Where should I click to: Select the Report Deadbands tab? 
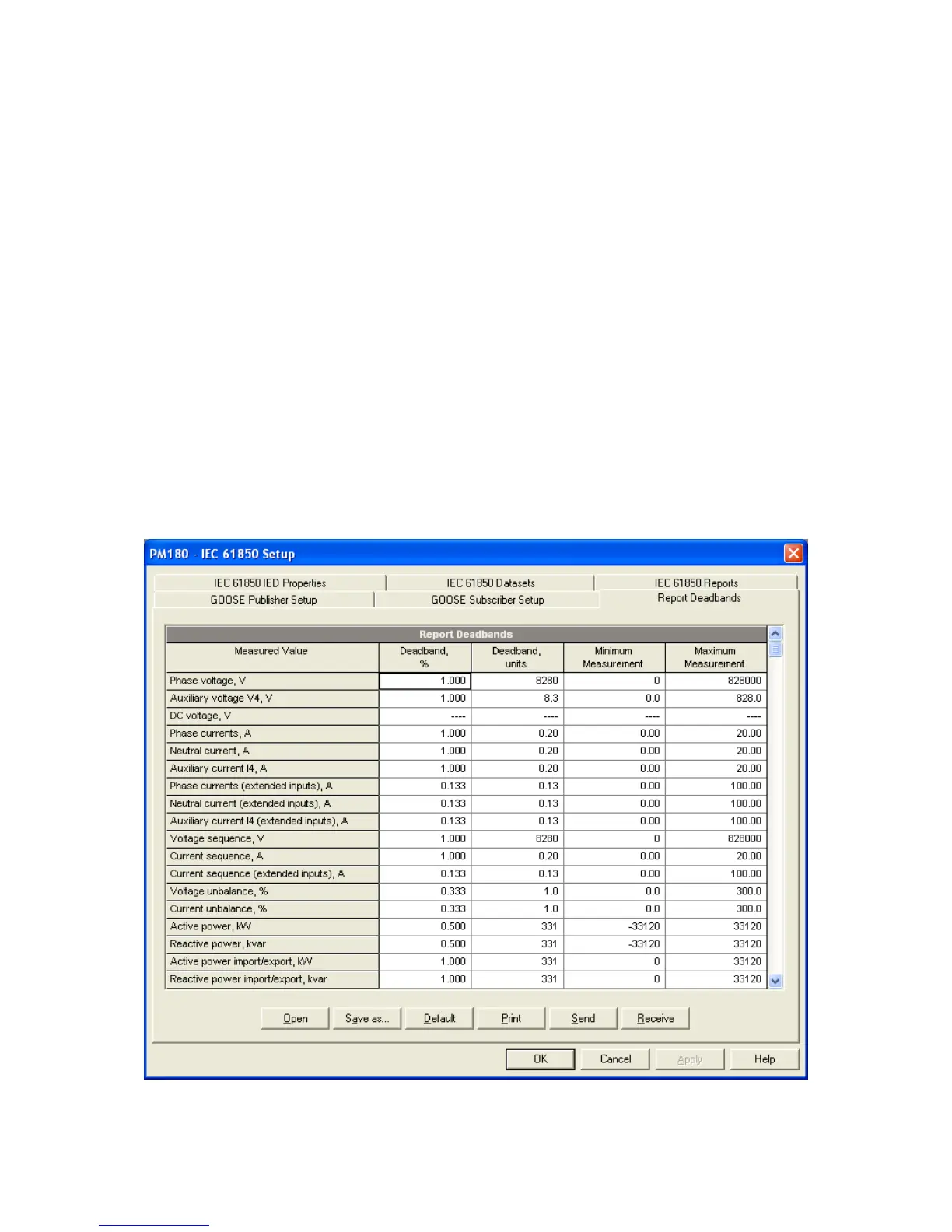[699, 598]
